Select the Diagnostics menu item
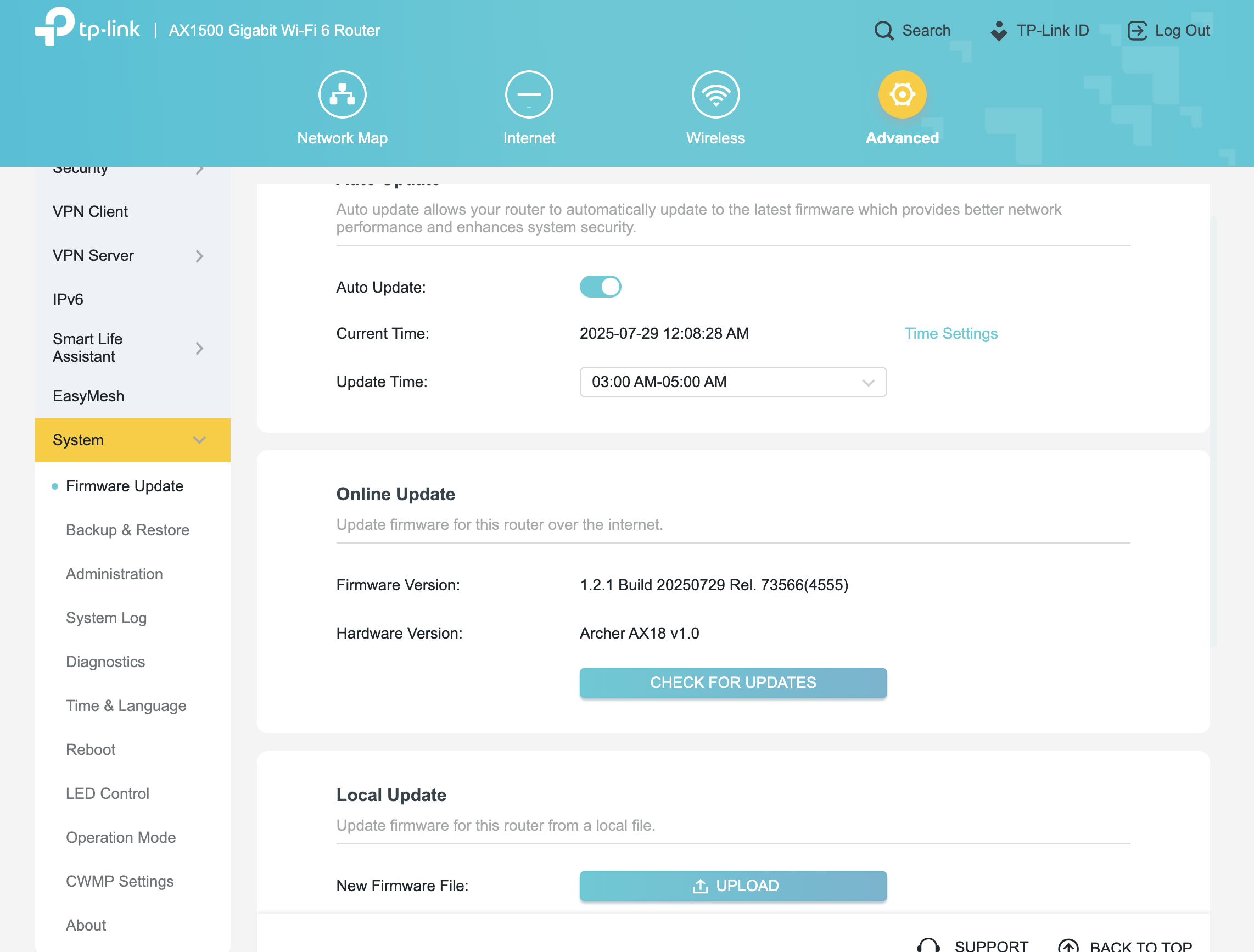This screenshot has height=952, width=1254. tap(105, 662)
